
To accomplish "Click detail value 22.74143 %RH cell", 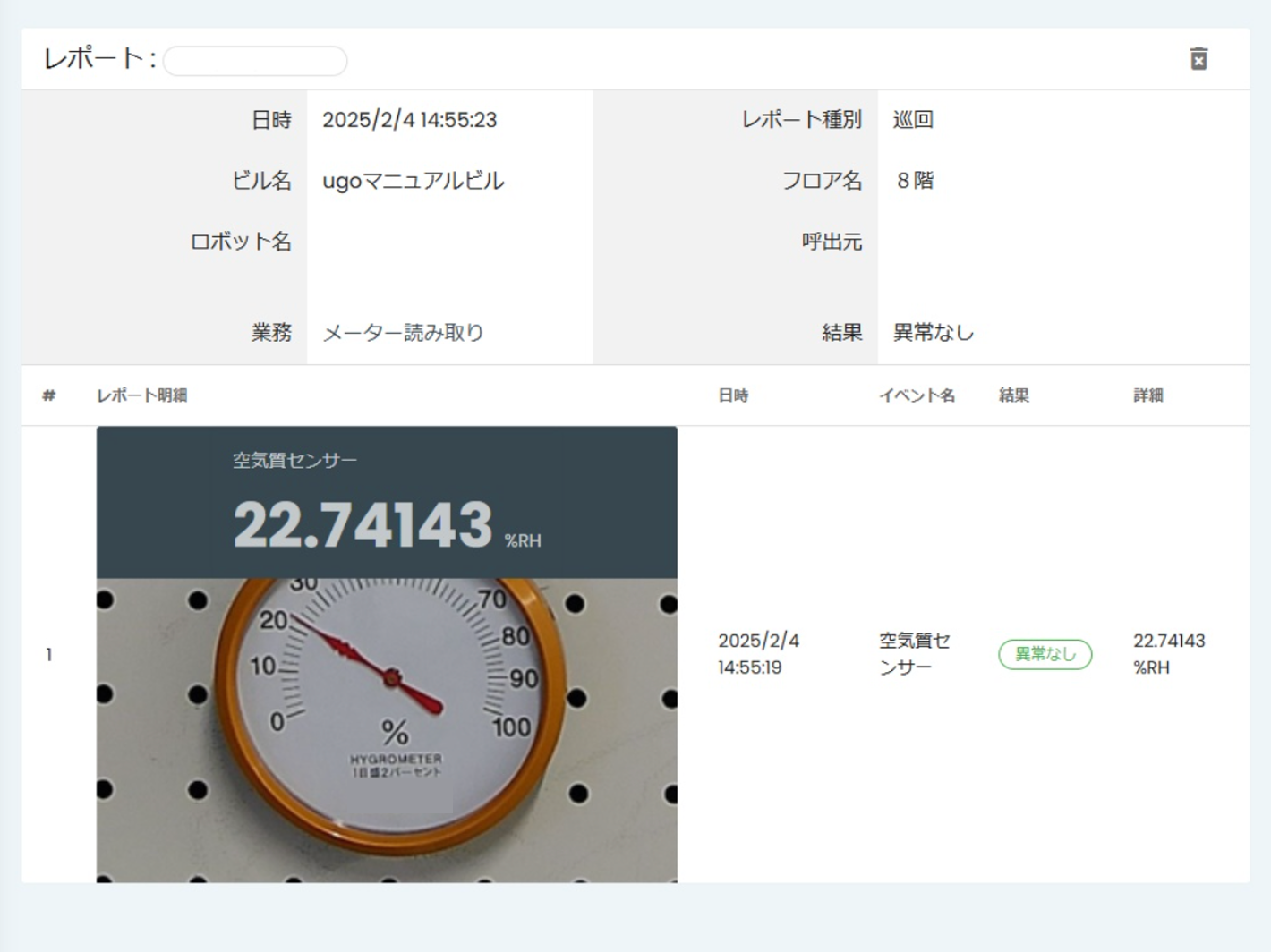I will [1169, 654].
